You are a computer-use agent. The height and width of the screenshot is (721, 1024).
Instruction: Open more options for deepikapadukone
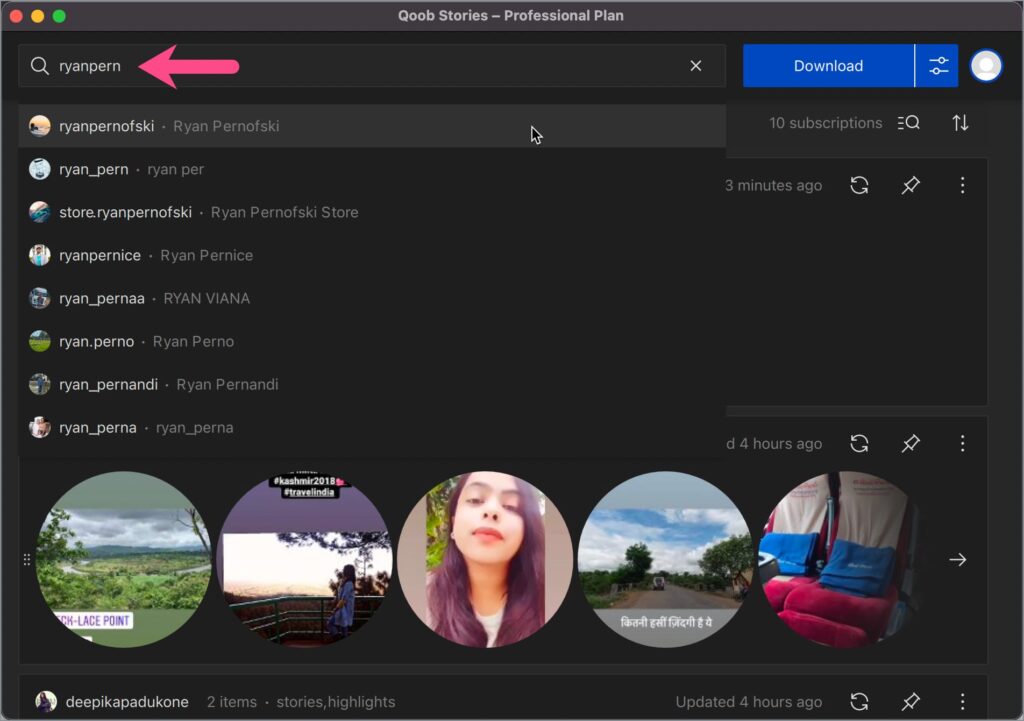[962, 702]
